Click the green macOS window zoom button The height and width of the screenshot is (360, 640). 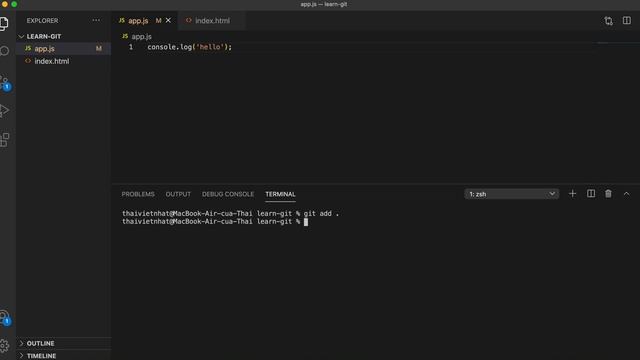(14, 4)
